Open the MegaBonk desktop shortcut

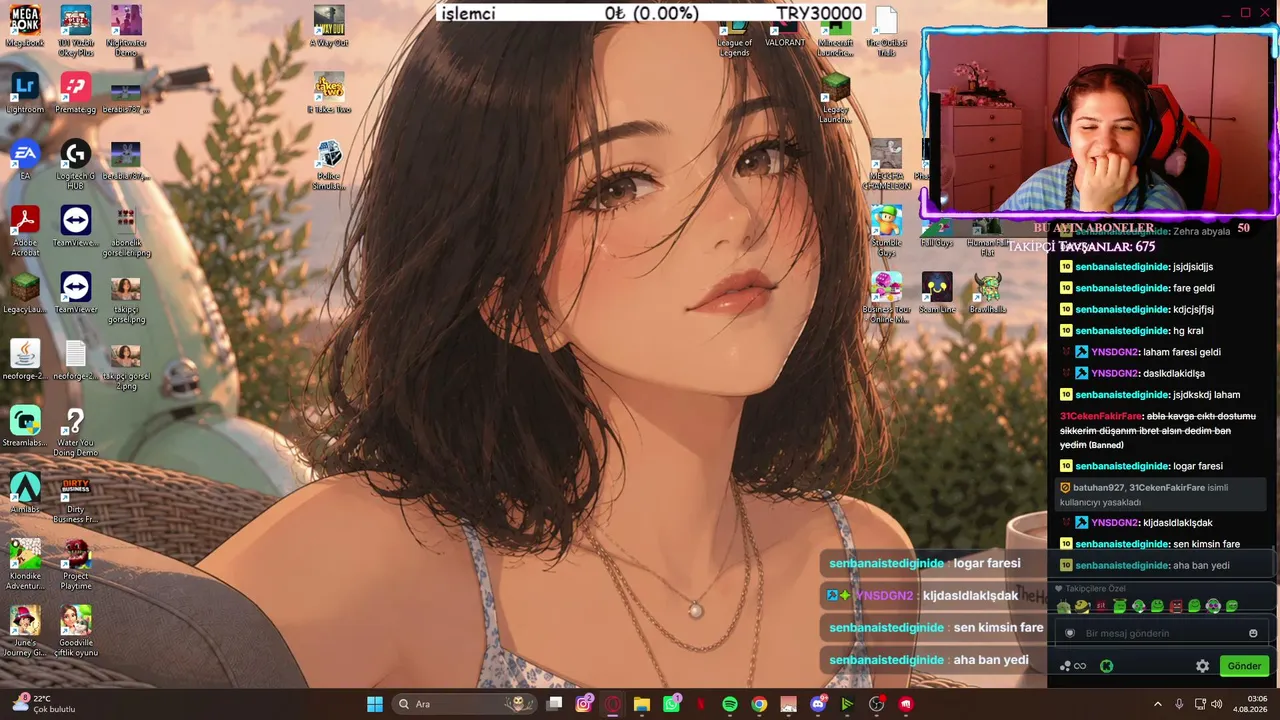25,27
